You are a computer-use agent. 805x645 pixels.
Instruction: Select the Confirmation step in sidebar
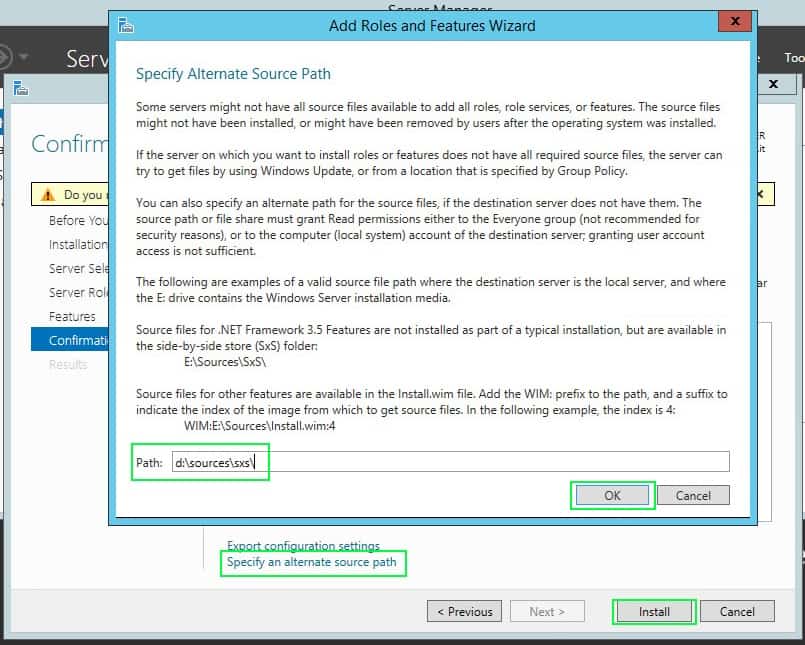click(78, 340)
